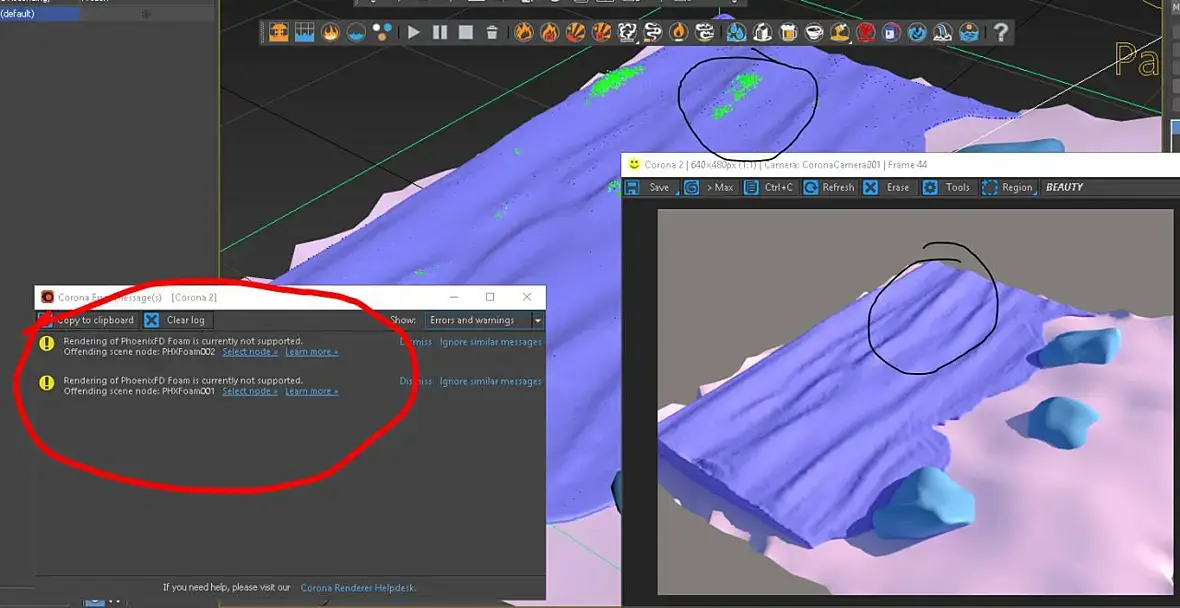Copy error messages to clipboard
This screenshot has height=608, width=1180.
(x=88, y=321)
